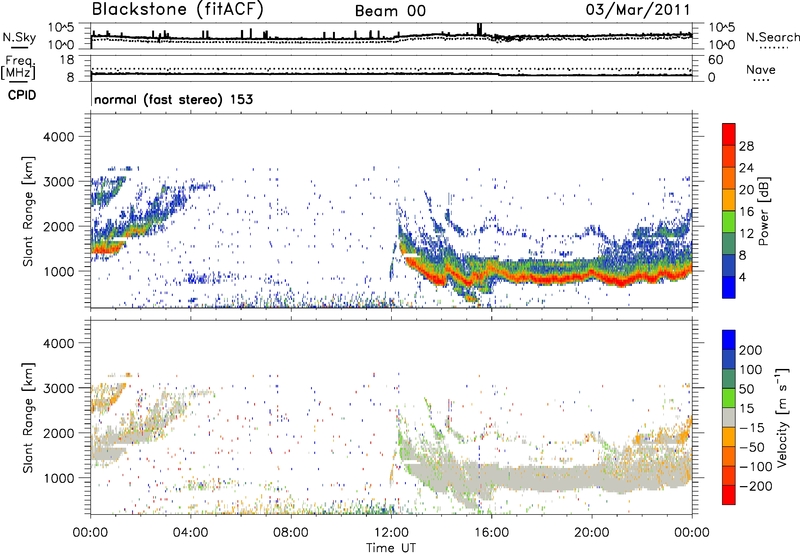Click the '1000' tick of the velocity panel

[x=59, y=477]
